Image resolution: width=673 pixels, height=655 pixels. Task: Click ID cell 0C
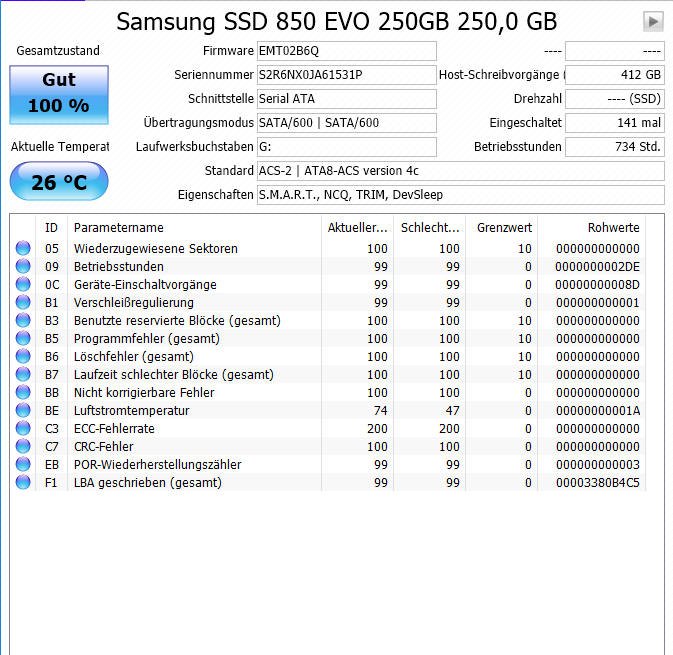tap(52, 285)
